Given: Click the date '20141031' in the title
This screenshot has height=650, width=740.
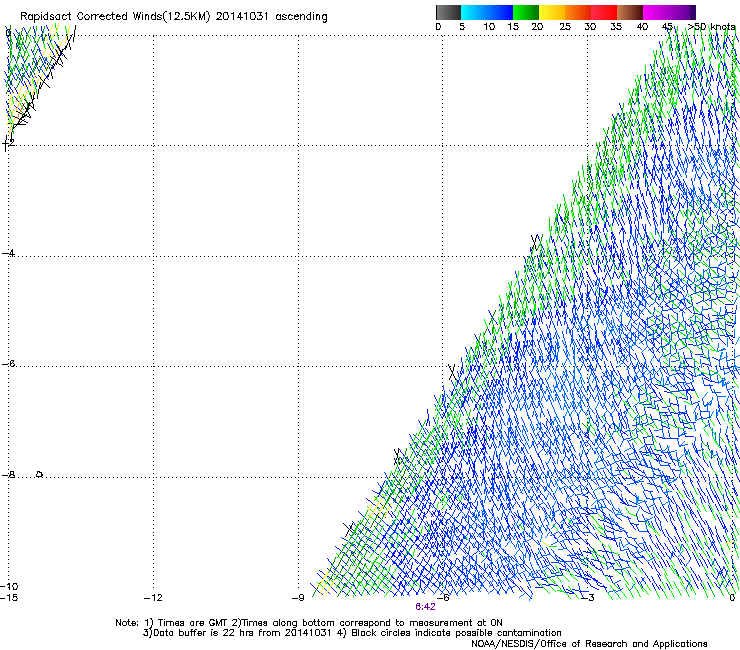Looking at the screenshot, I should pyautogui.click(x=242, y=17).
